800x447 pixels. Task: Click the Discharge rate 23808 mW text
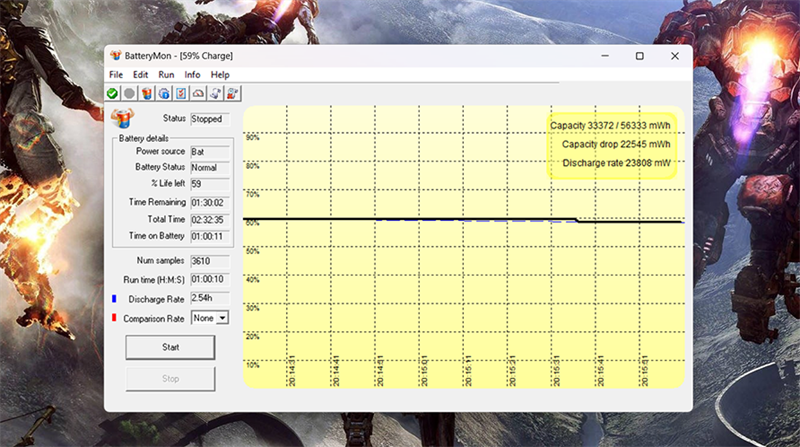(616, 163)
